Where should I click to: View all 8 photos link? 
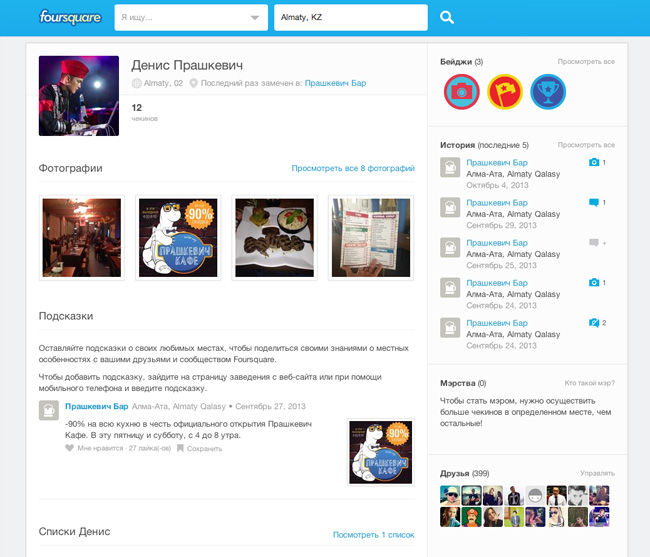point(353,168)
